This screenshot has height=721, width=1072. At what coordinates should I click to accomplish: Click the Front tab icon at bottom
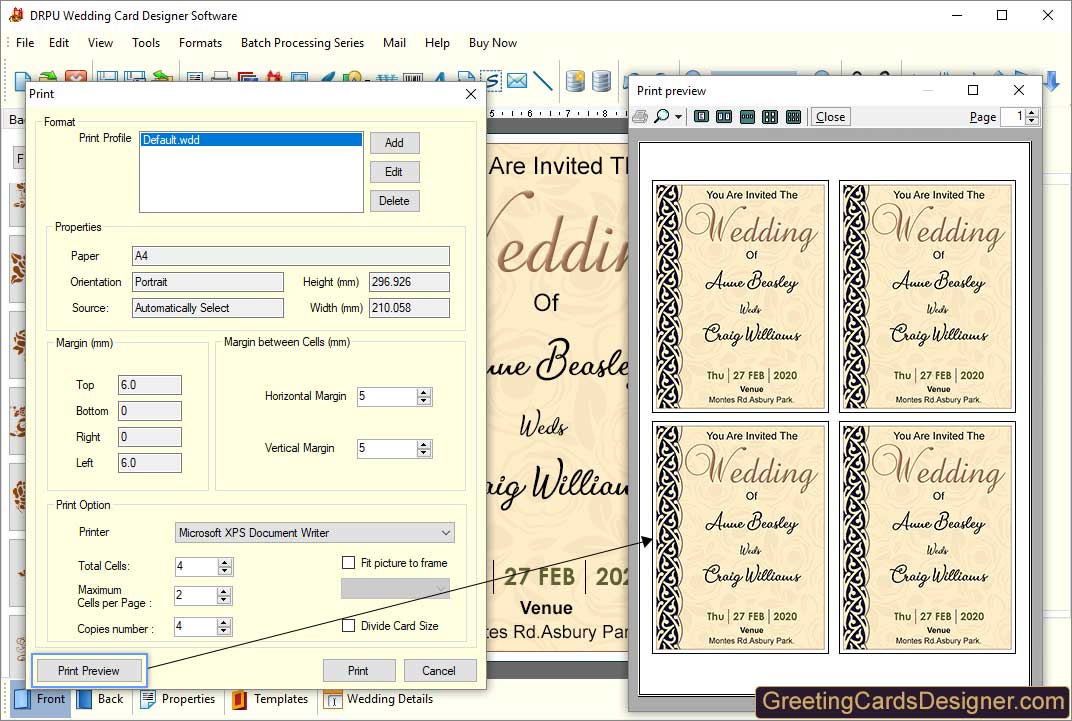pos(22,699)
